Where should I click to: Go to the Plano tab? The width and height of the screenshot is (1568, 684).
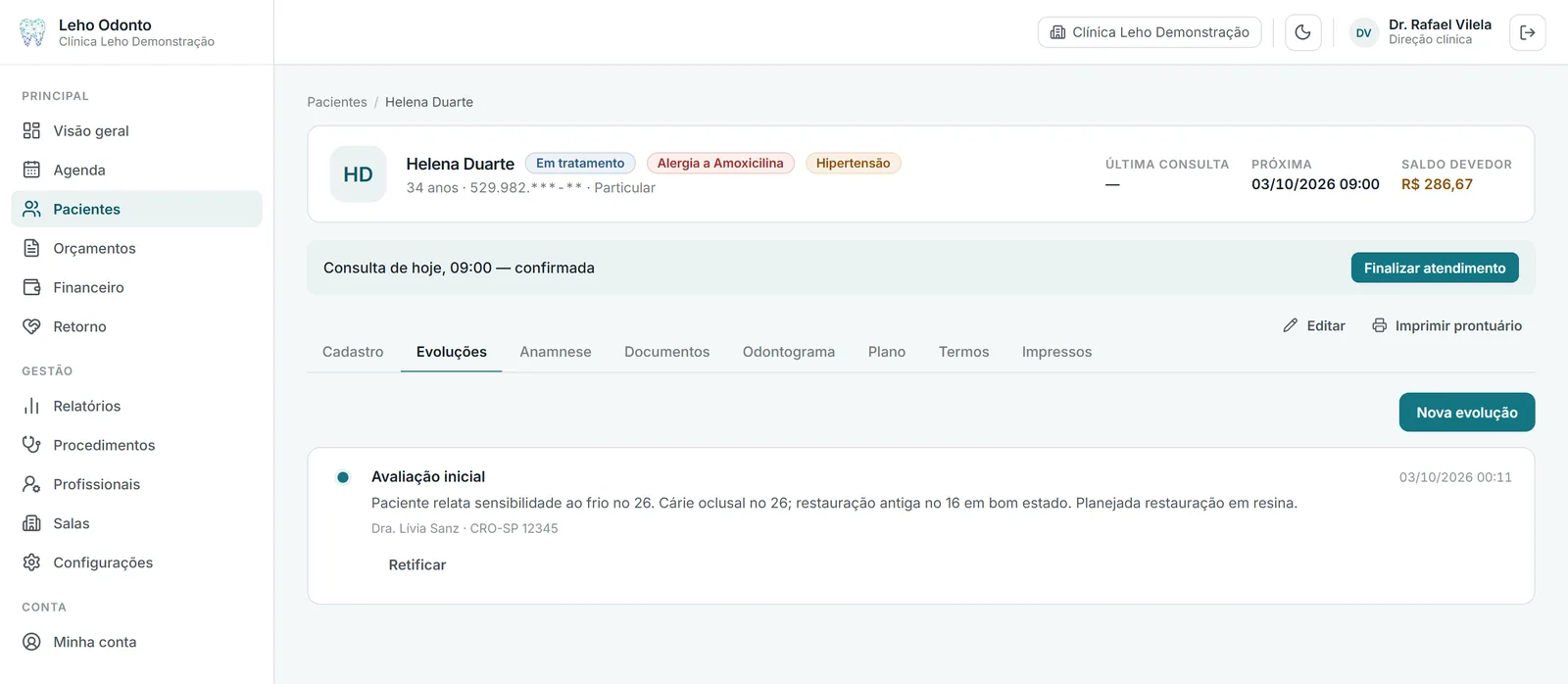887,352
